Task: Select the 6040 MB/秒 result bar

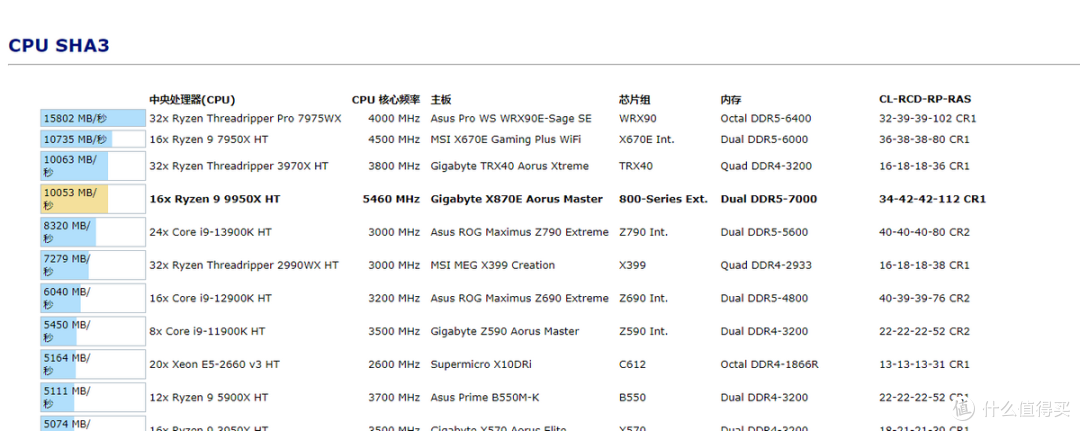Action: tap(93, 298)
